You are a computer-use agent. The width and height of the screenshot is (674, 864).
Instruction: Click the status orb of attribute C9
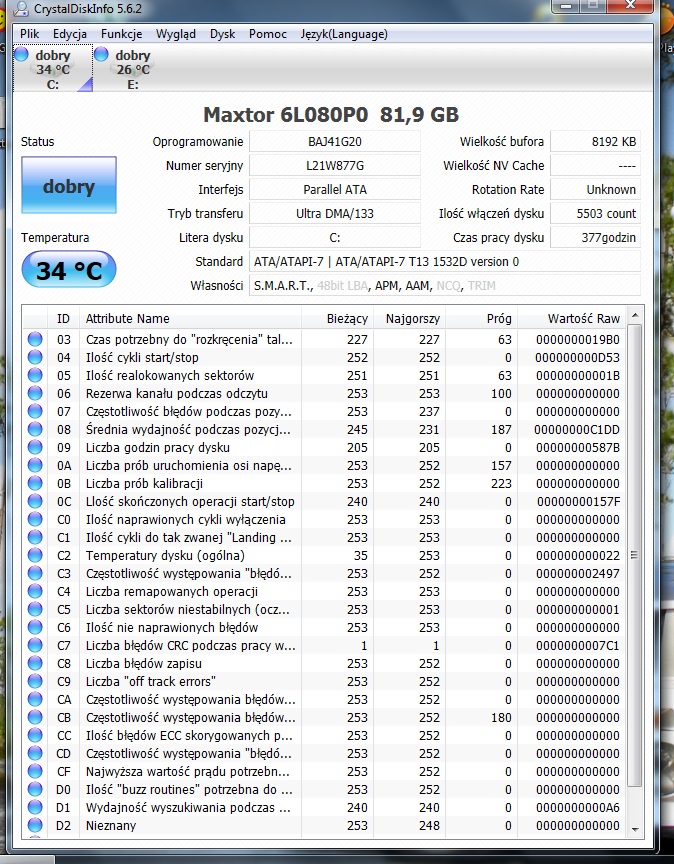click(x=35, y=681)
